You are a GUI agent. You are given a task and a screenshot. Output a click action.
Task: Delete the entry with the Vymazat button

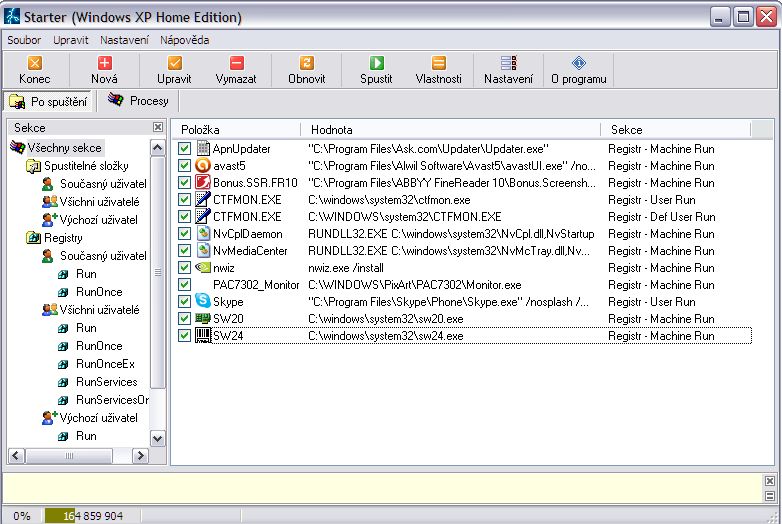(x=236, y=70)
